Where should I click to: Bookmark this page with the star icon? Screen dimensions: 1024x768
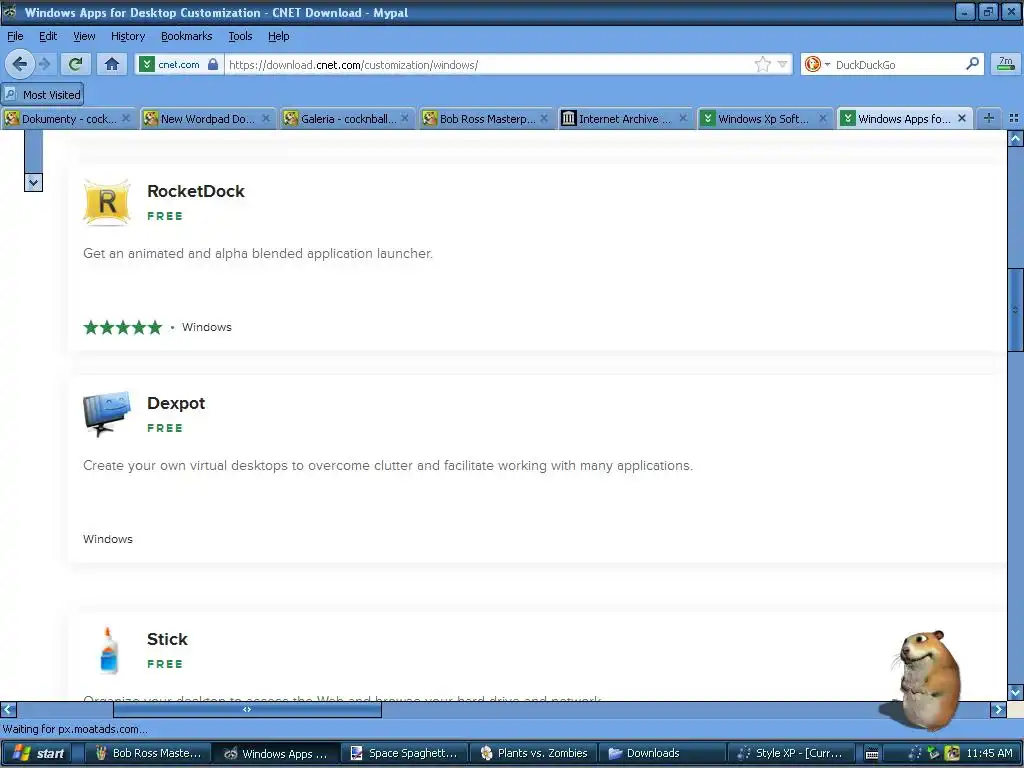pos(762,64)
